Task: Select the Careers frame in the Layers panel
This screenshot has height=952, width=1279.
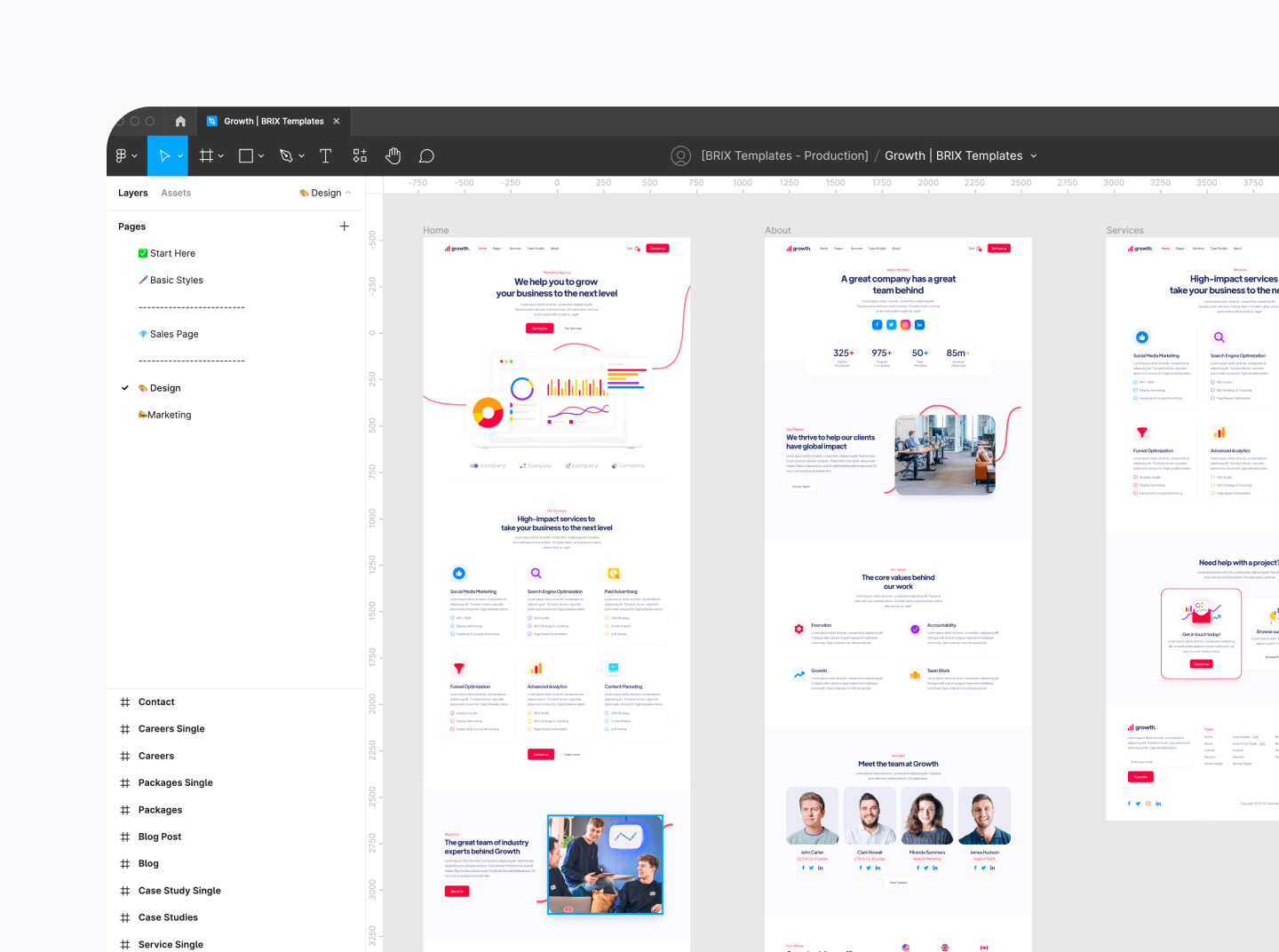Action: 156,756
